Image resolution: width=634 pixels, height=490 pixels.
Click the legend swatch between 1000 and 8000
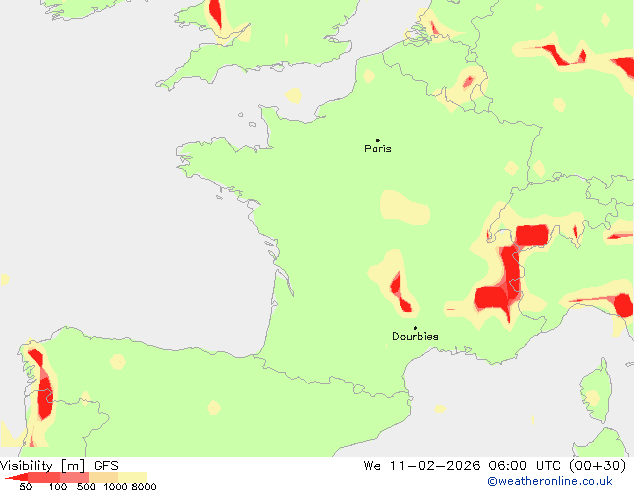[x=132, y=477]
